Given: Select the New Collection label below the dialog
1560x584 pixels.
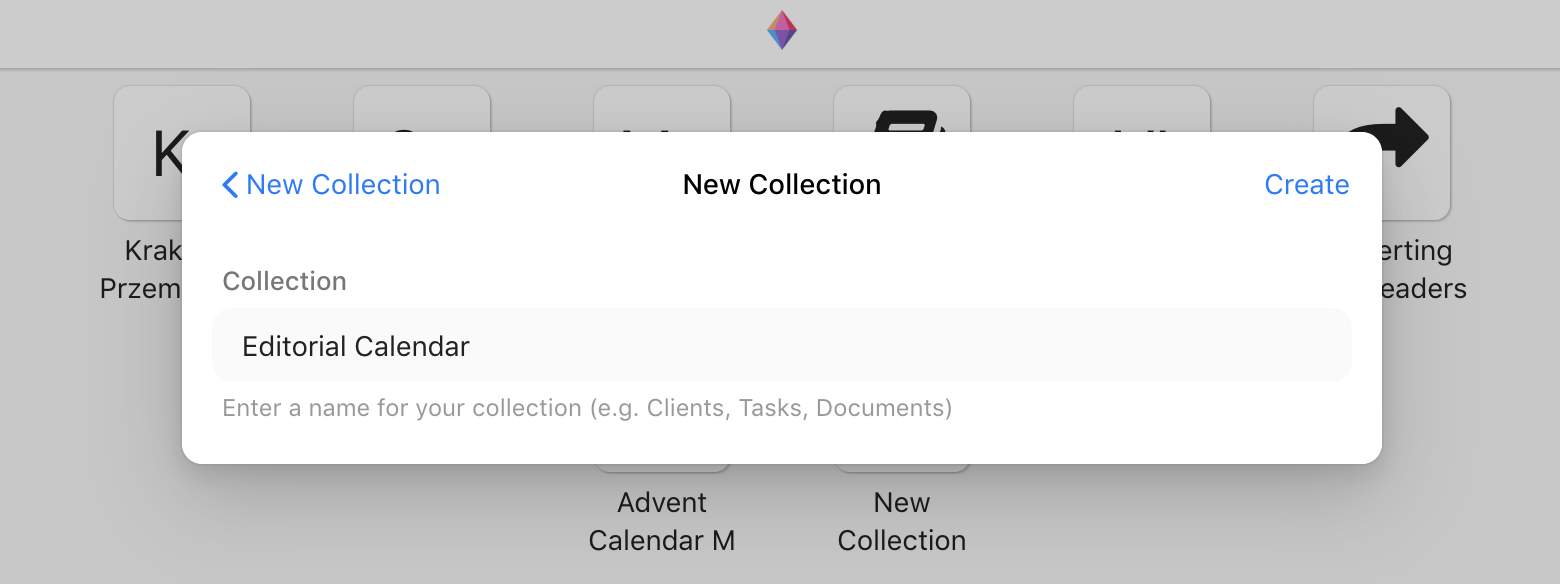Looking at the screenshot, I should coord(902,521).
